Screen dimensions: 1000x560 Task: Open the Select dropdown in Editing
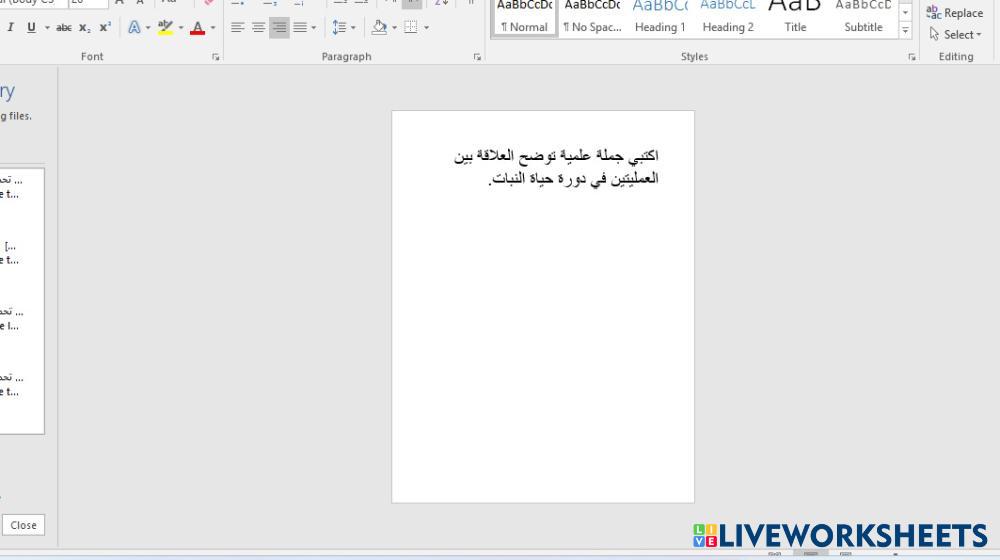pos(956,34)
